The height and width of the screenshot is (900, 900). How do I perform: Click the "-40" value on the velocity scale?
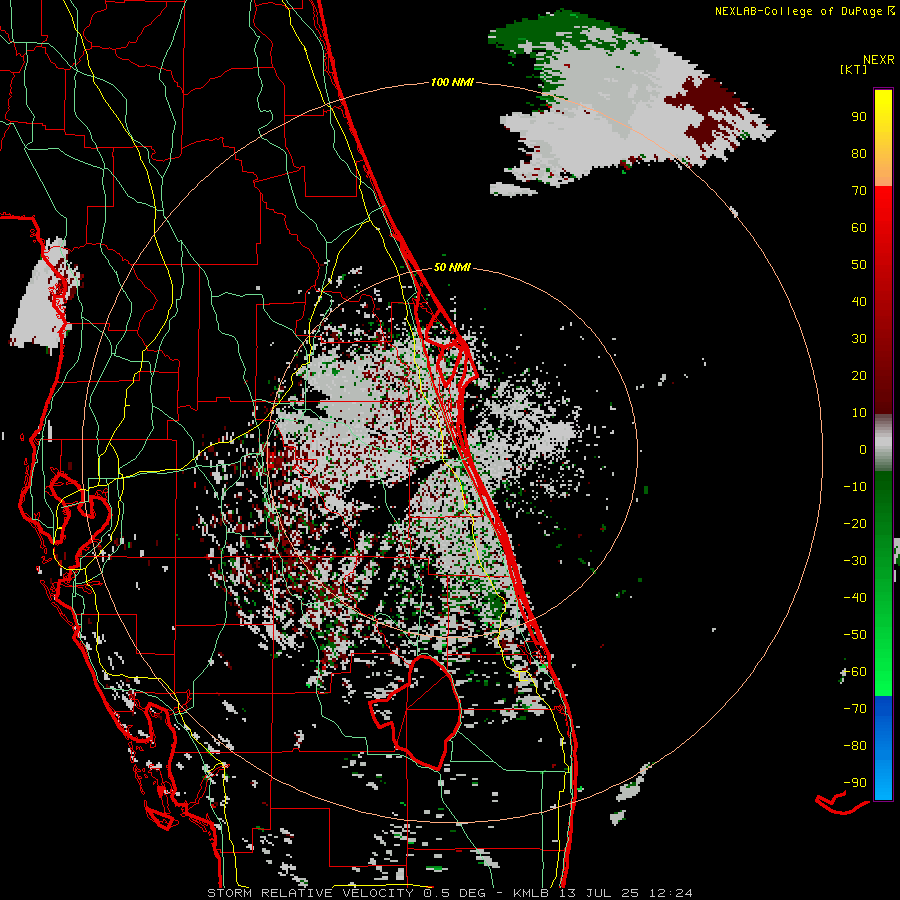[855, 598]
